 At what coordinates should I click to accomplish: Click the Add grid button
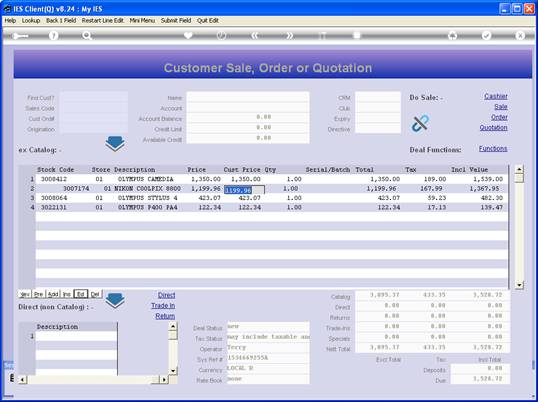pos(53,294)
